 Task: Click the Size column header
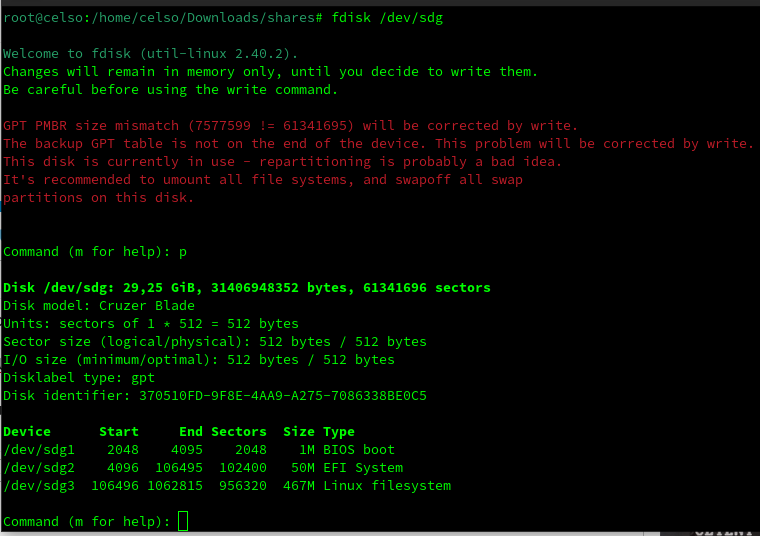coord(299,432)
